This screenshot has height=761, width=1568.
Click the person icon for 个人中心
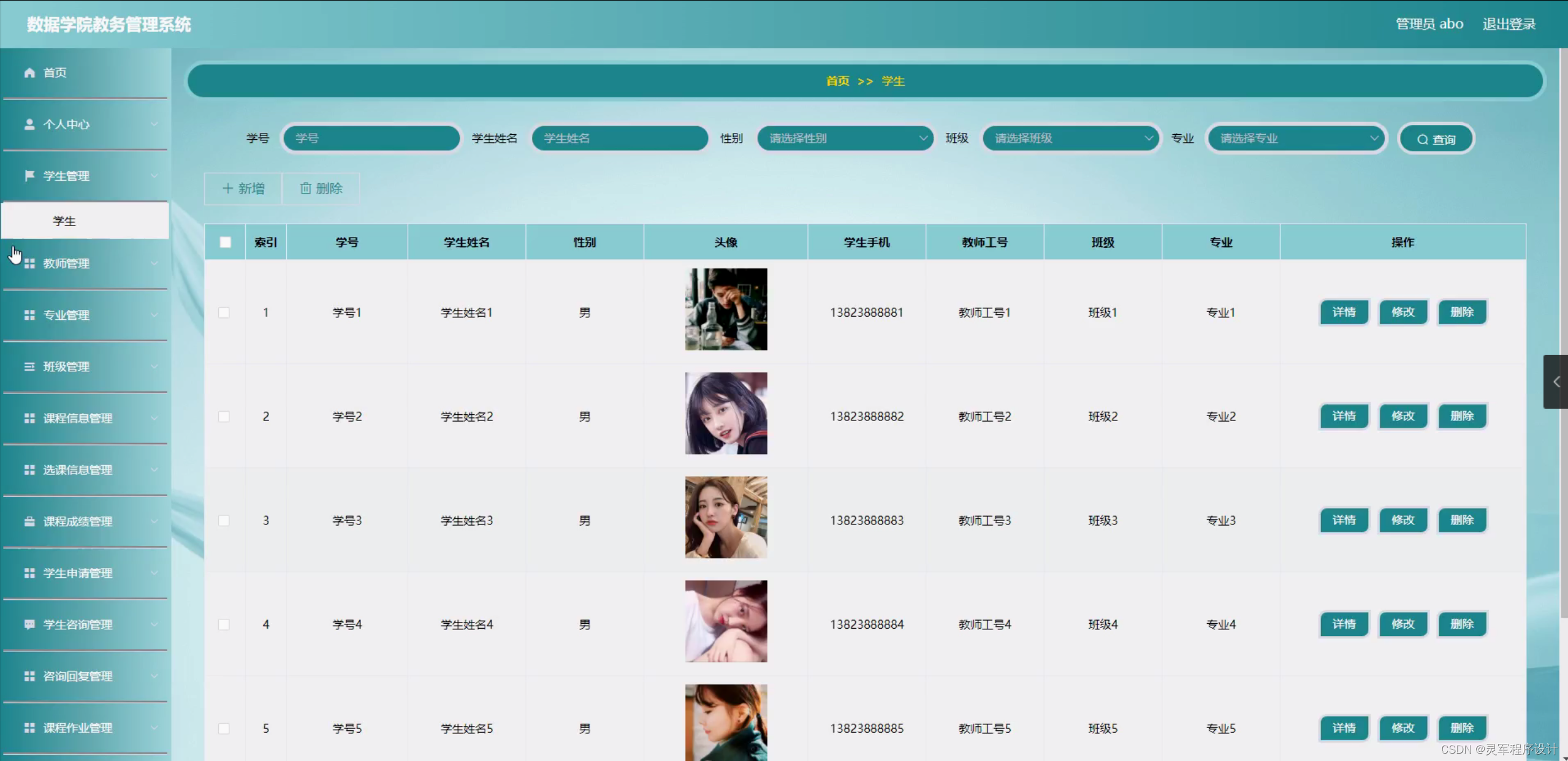coord(29,124)
